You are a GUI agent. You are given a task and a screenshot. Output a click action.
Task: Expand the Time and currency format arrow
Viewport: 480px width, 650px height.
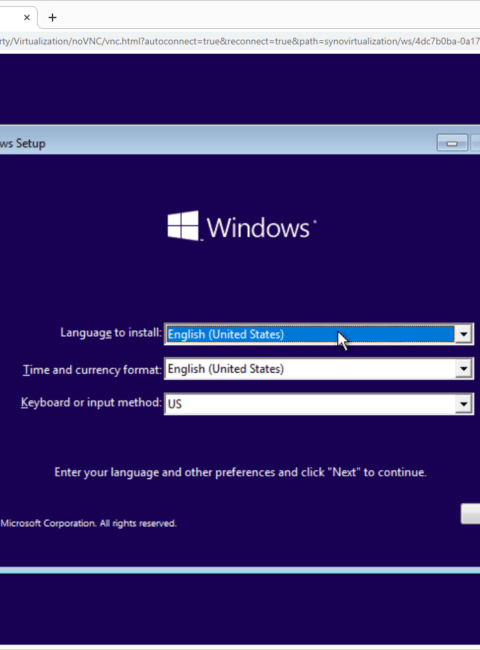tap(463, 369)
